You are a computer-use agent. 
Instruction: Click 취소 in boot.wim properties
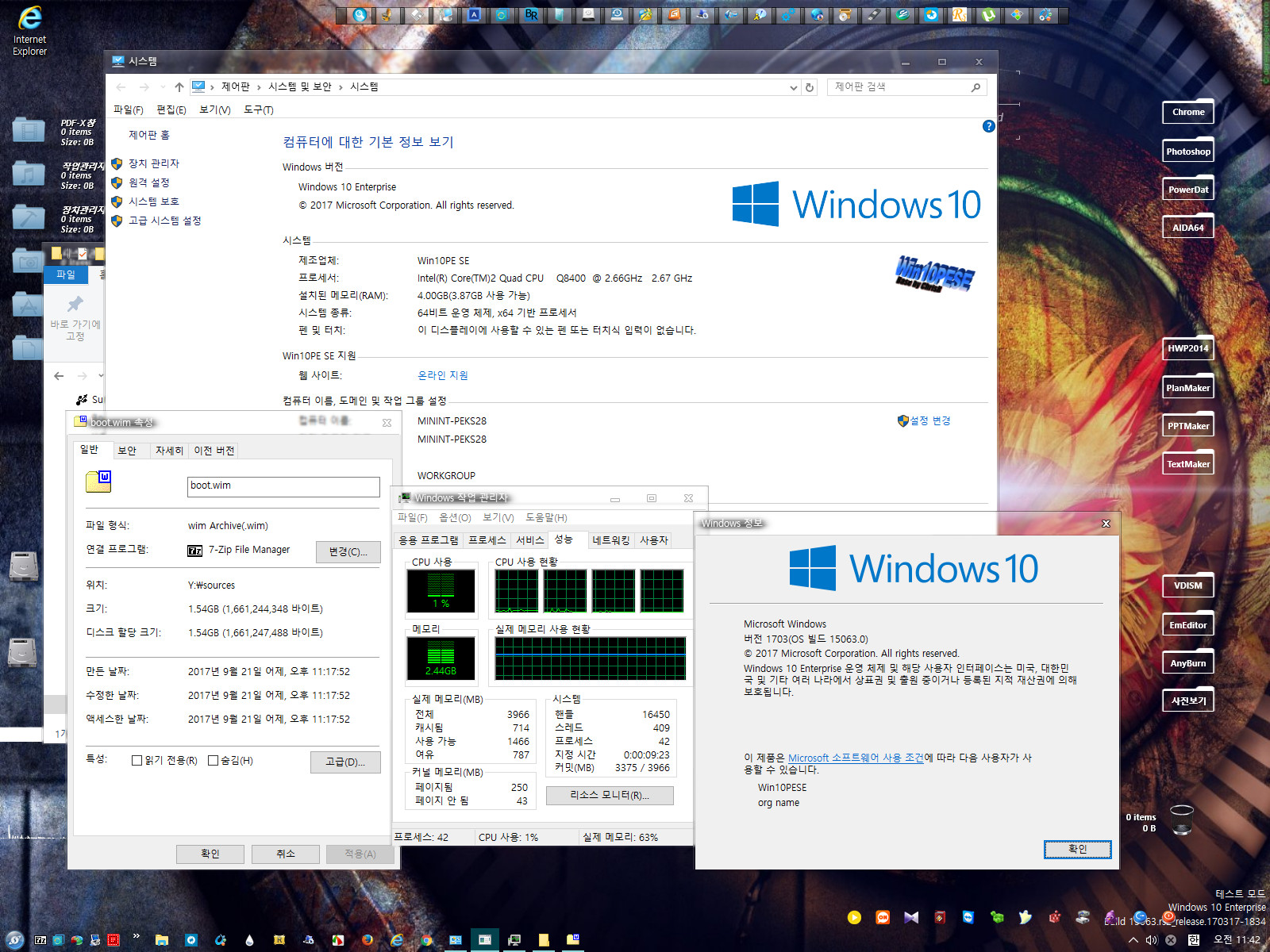(285, 854)
